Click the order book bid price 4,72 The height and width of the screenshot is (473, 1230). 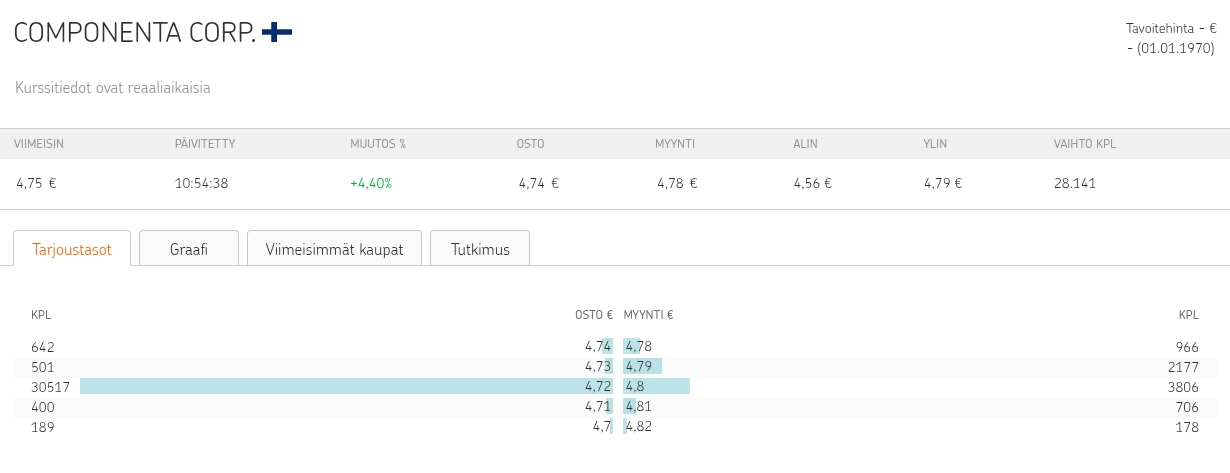[598, 387]
